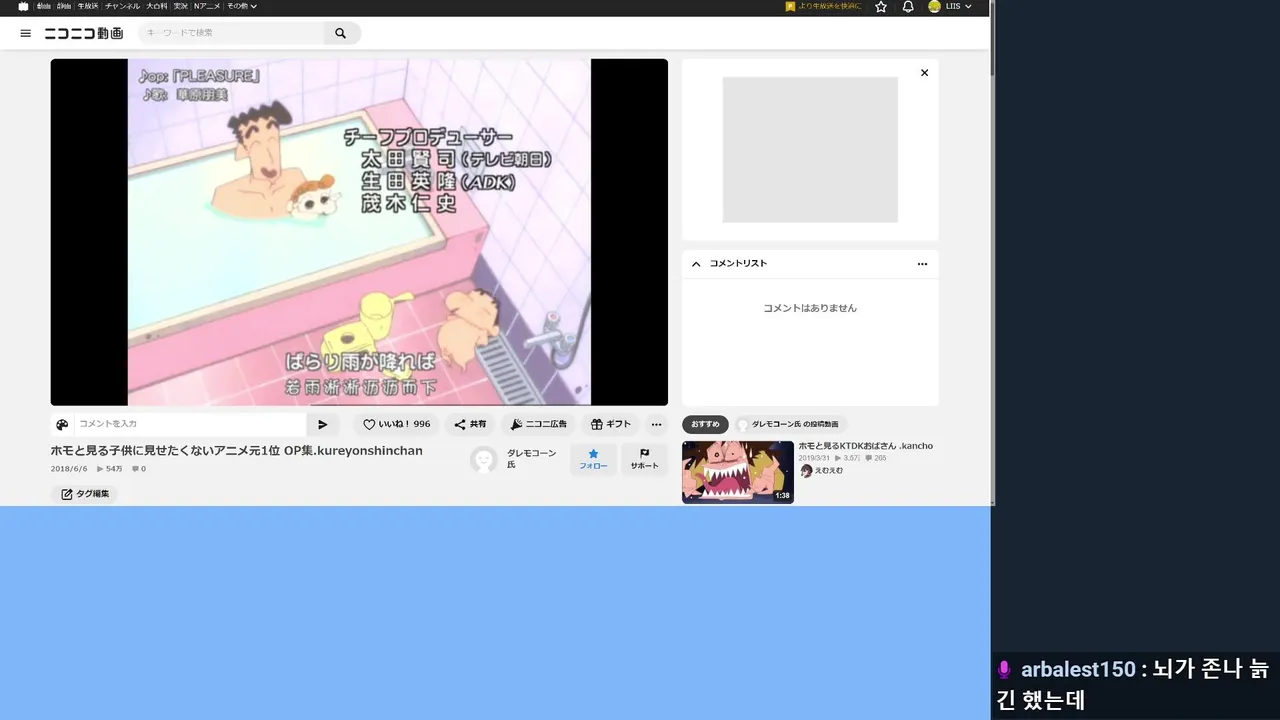Click the arbalest150 chat username in overlay
Image resolution: width=1280 pixels, height=720 pixels.
[x=1078, y=669]
